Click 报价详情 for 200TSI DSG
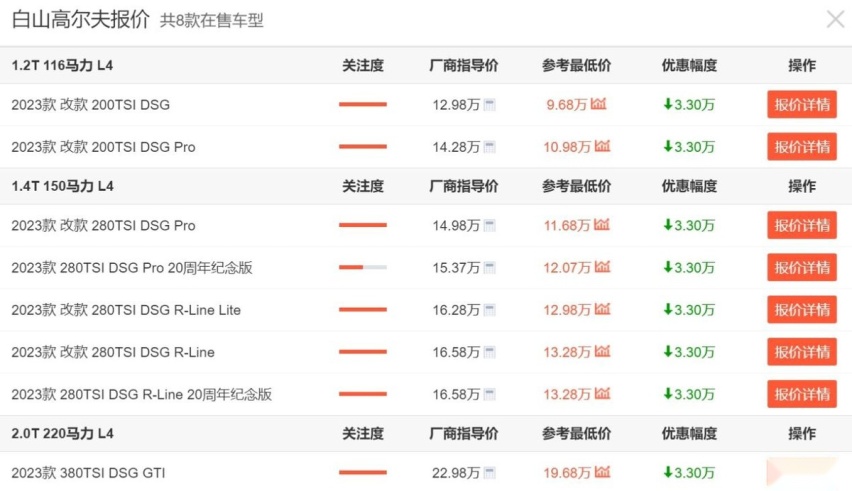 pyautogui.click(x=802, y=104)
